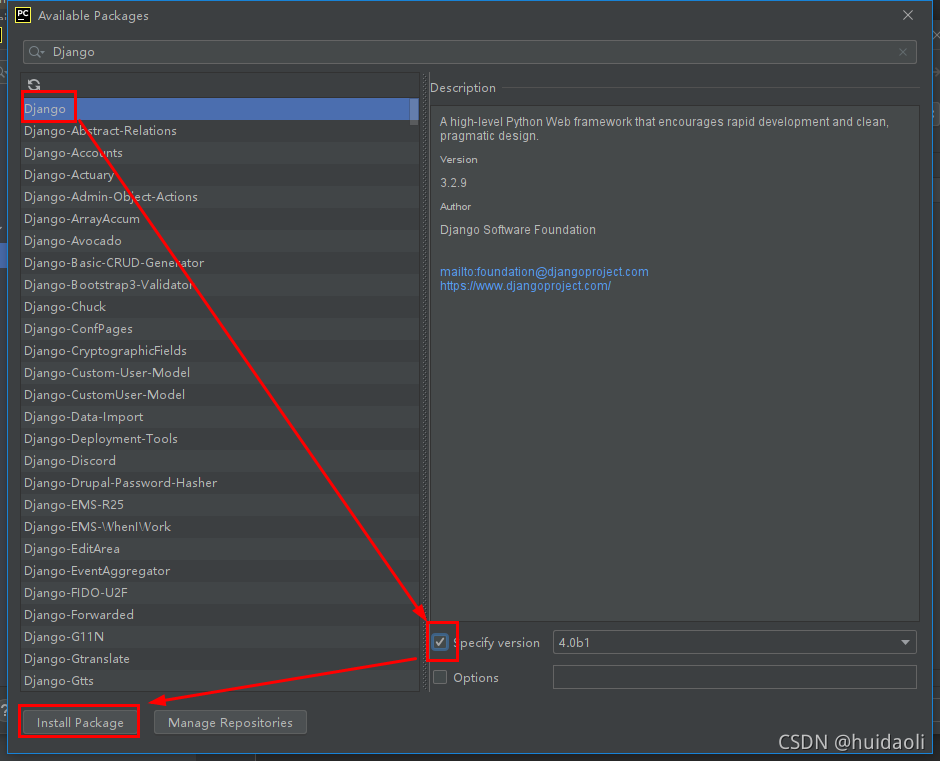The height and width of the screenshot is (761, 940).
Task: Click the Manage Repositories button
Action: [x=230, y=722]
